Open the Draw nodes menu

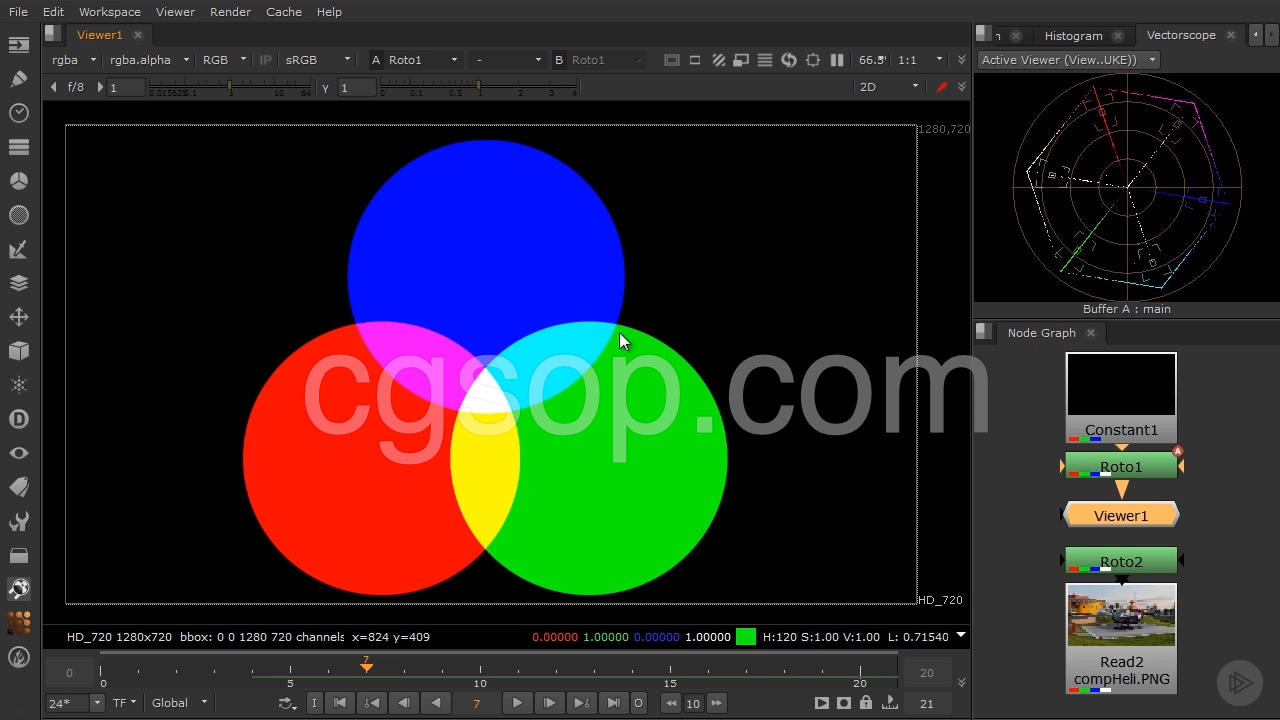[x=19, y=79]
